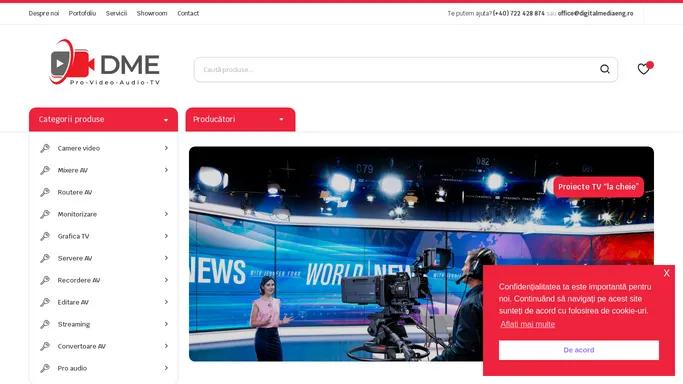Expand the Categorii produse dropdown
This screenshot has width=683, height=384.
pos(103,119)
